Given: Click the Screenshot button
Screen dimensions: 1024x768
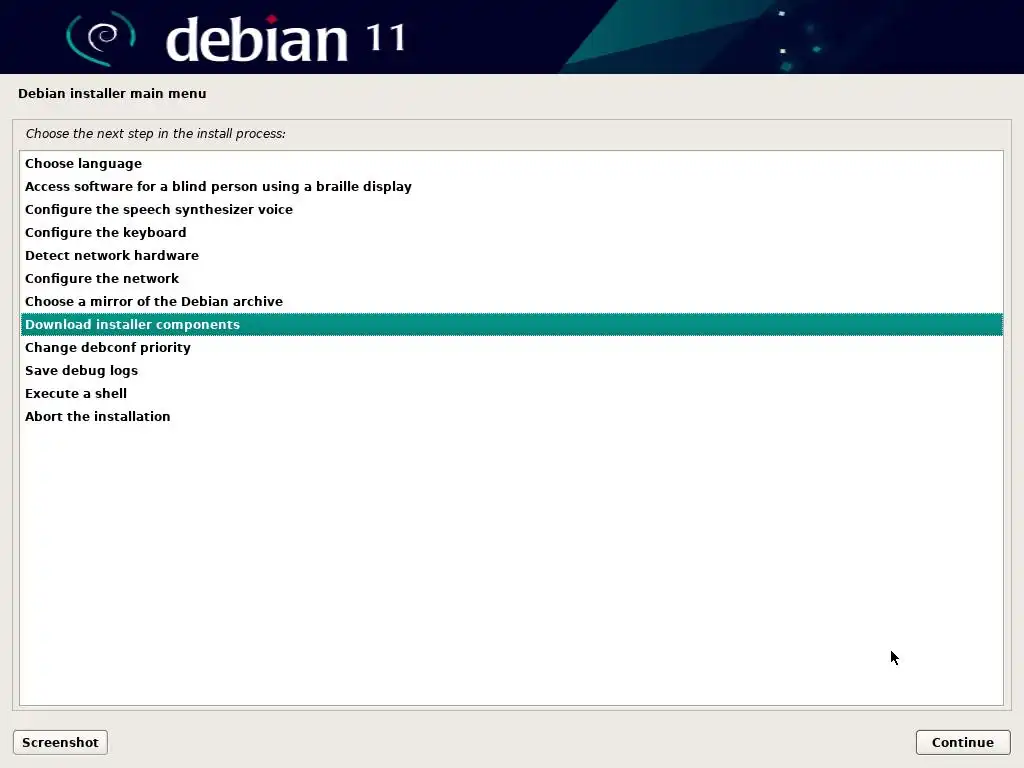Looking at the screenshot, I should 60,743.
